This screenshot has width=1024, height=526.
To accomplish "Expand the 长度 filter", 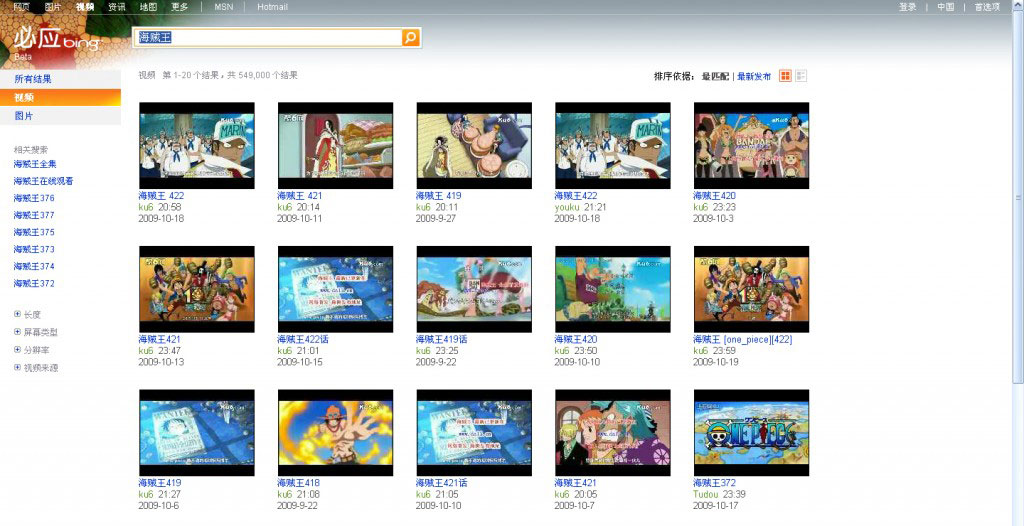I will [27, 314].
